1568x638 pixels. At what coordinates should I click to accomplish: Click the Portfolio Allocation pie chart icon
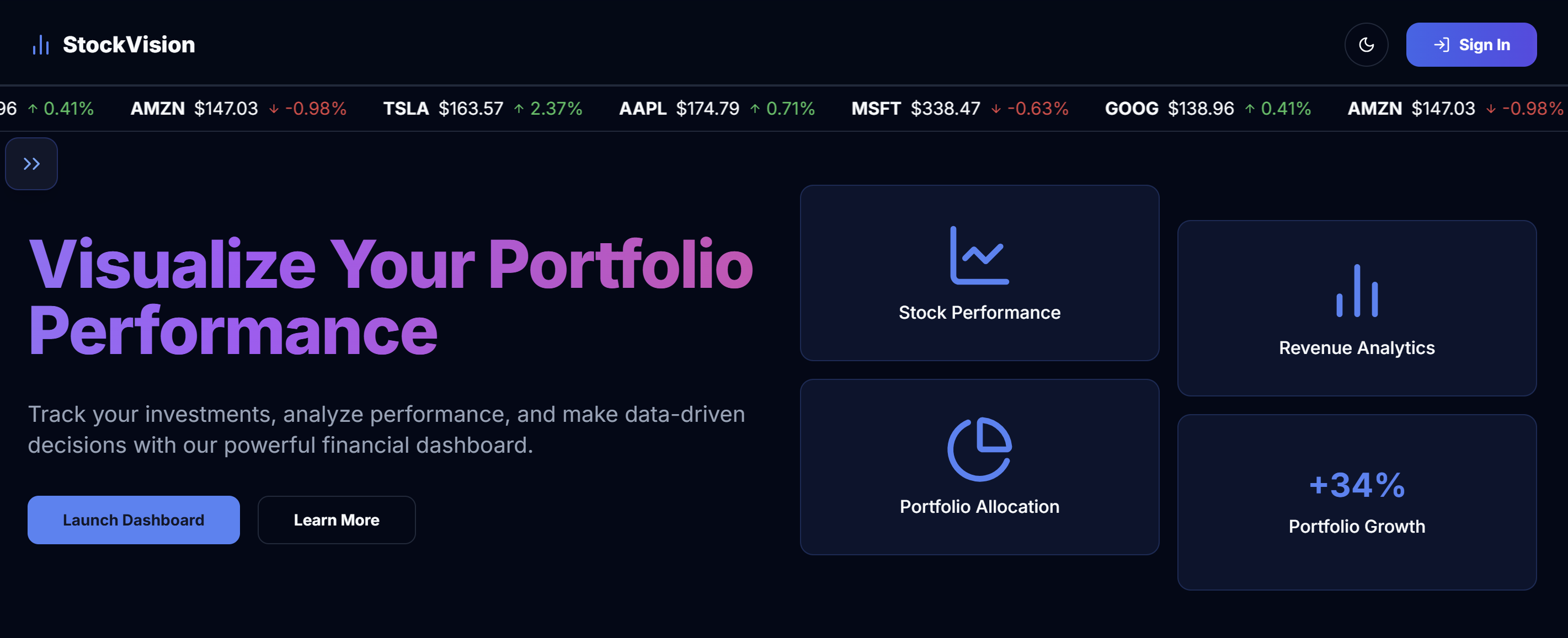click(979, 449)
